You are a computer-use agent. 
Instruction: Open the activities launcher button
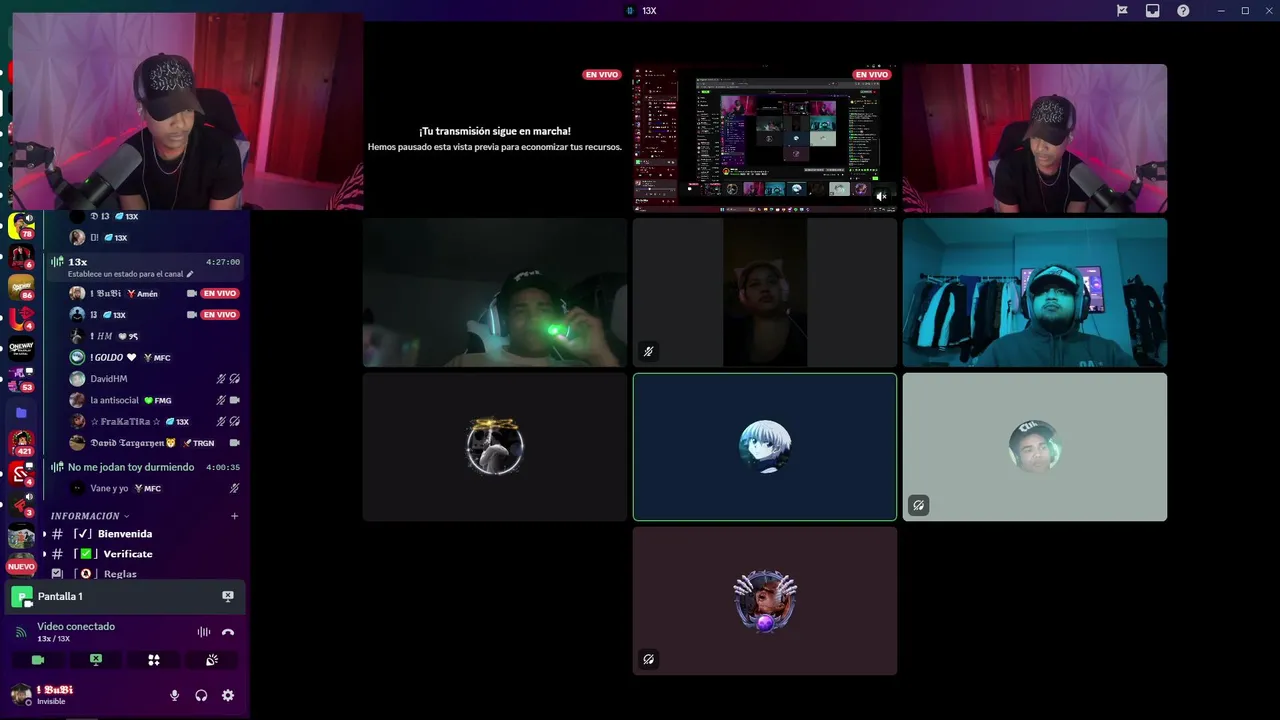pyautogui.click(x=154, y=660)
